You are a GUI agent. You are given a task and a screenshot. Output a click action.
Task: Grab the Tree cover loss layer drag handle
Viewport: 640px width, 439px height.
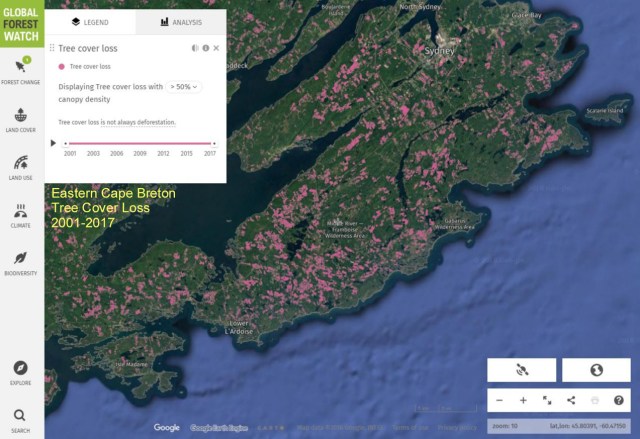coord(52,48)
